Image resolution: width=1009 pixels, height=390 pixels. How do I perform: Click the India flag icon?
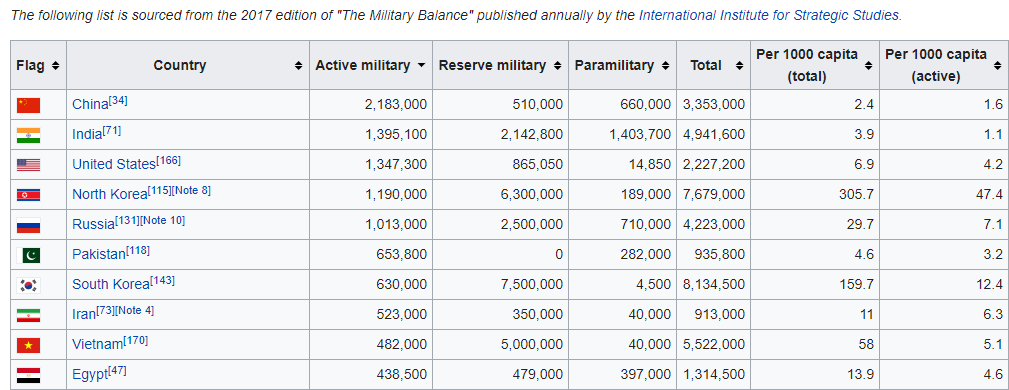[x=28, y=135]
